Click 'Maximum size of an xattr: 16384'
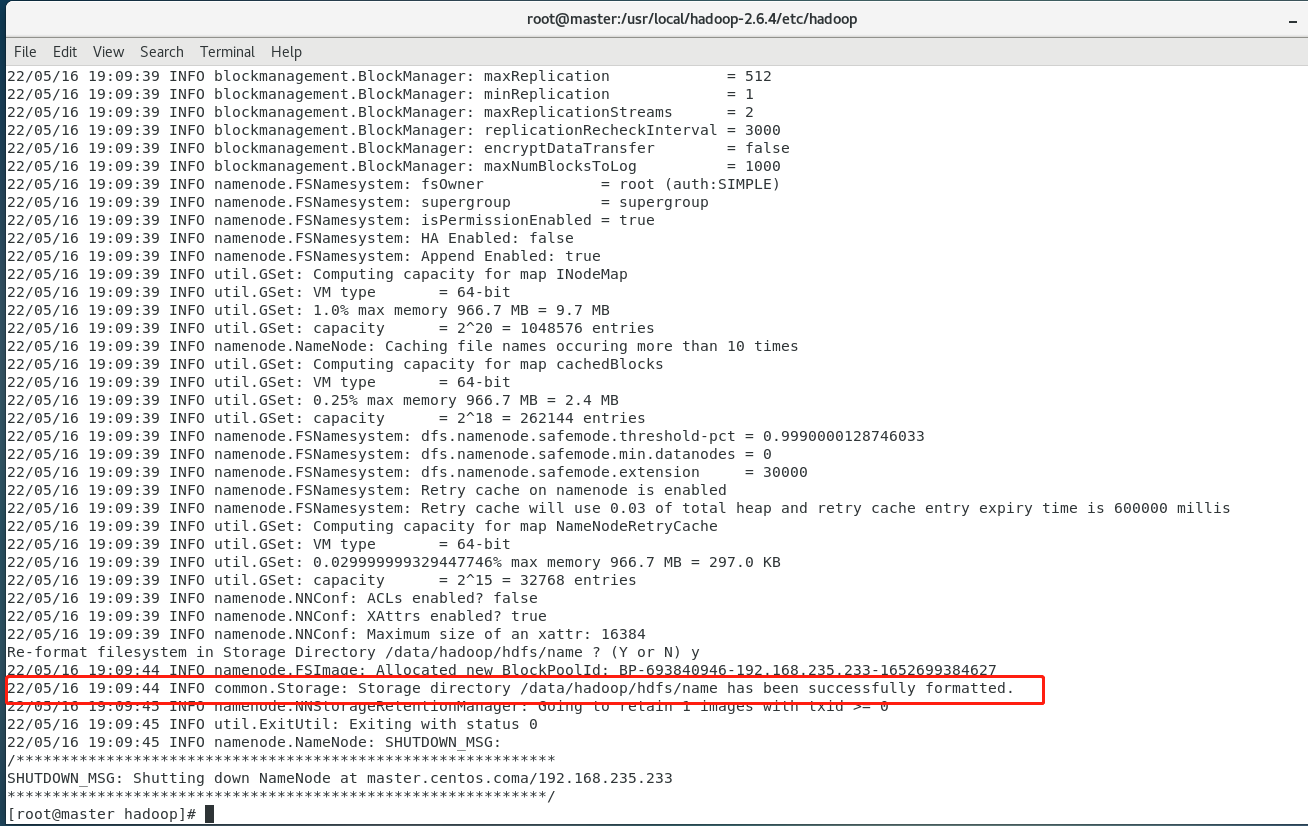The image size is (1308, 826). click(x=506, y=634)
